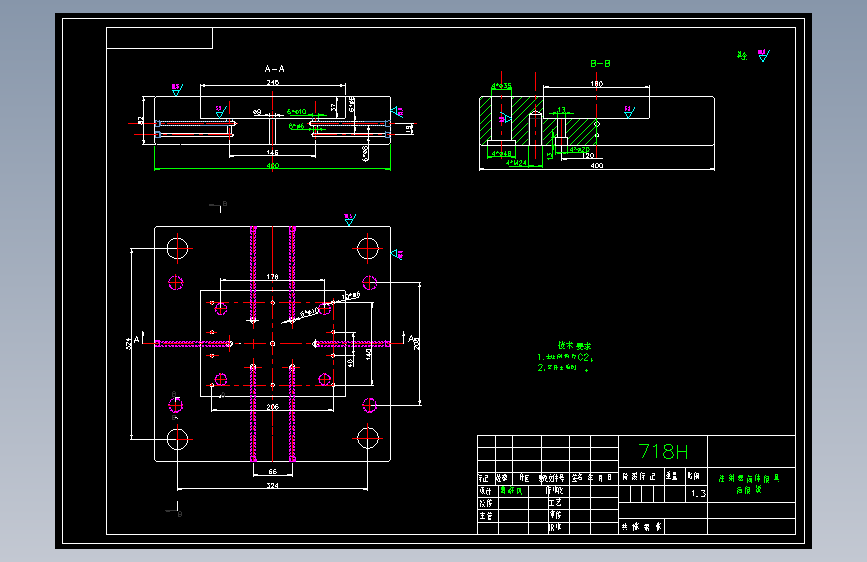The width and height of the screenshot is (867, 562).
Task: Click the green designer name in title block
Action: (x=511, y=491)
